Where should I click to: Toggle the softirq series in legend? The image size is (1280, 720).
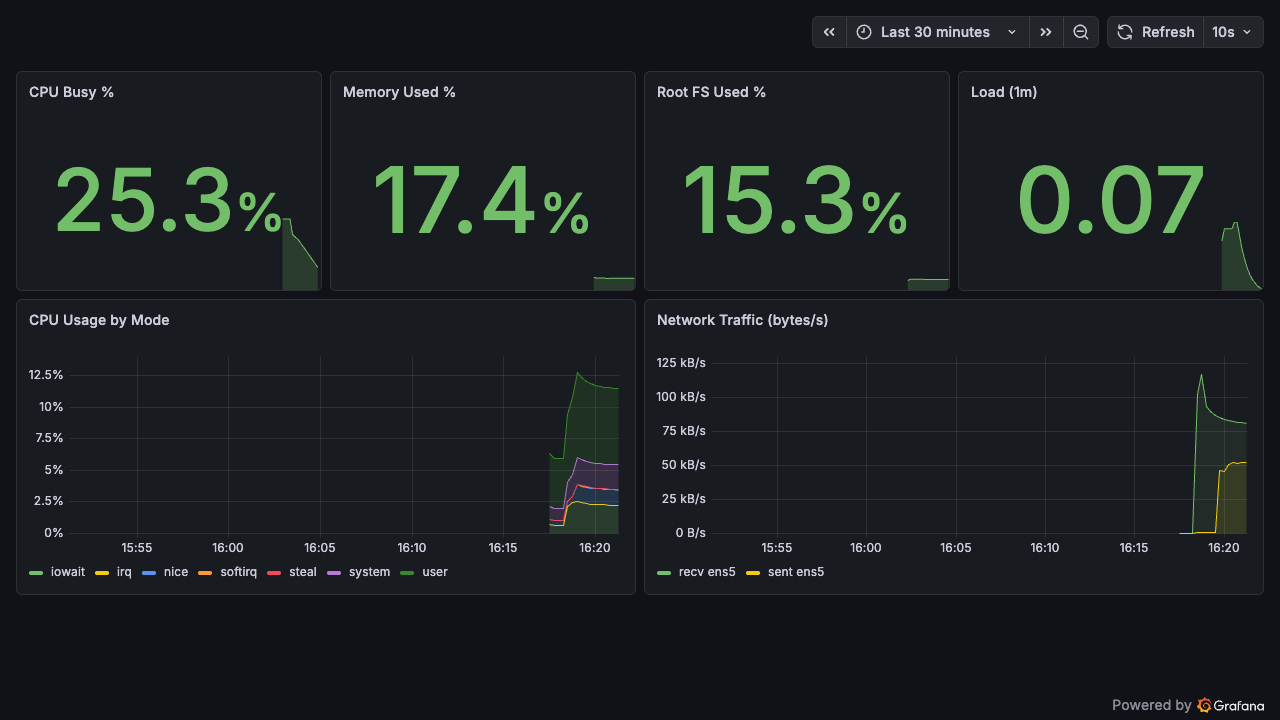pyautogui.click(x=238, y=572)
